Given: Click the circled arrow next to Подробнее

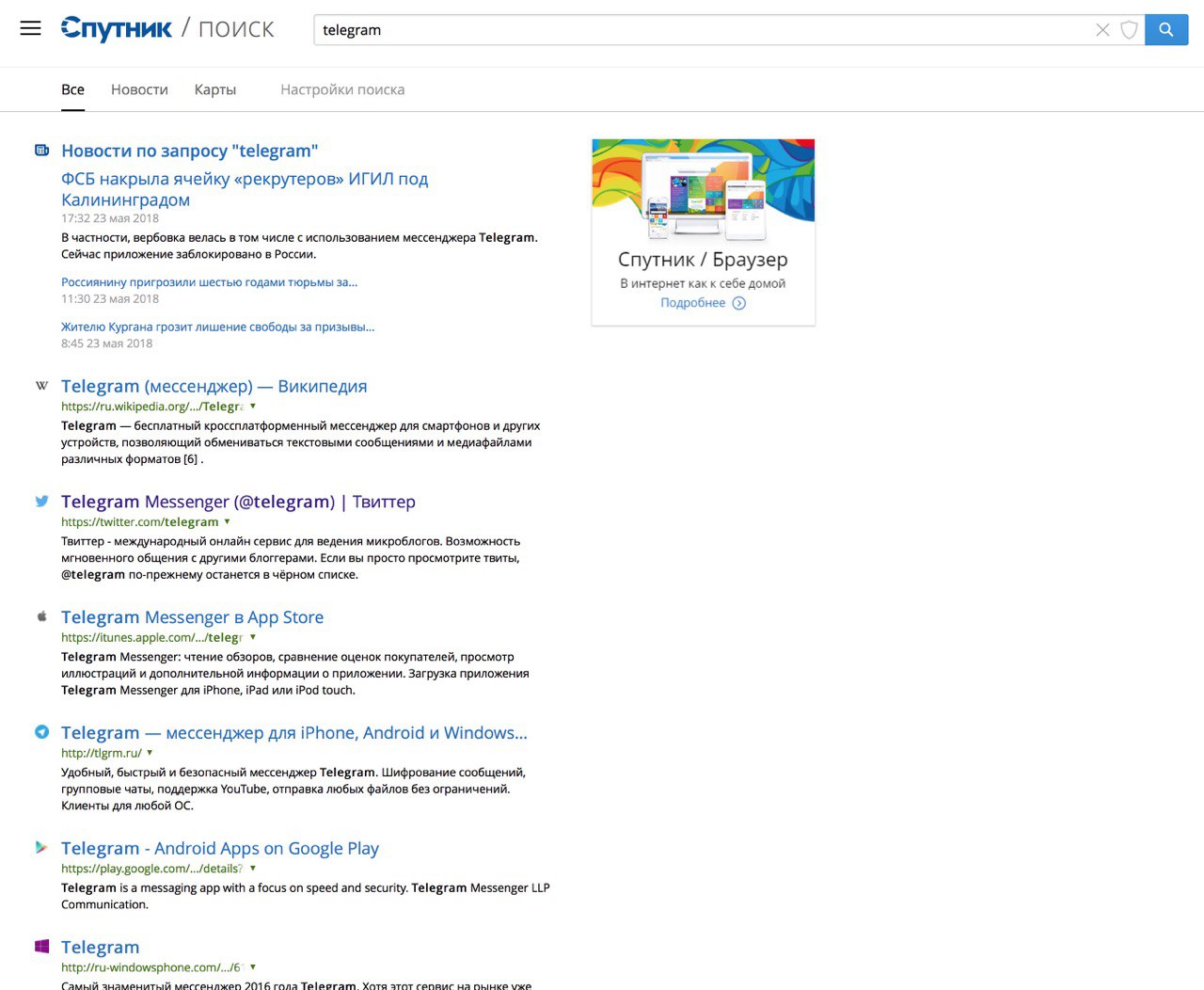Looking at the screenshot, I should [x=739, y=303].
